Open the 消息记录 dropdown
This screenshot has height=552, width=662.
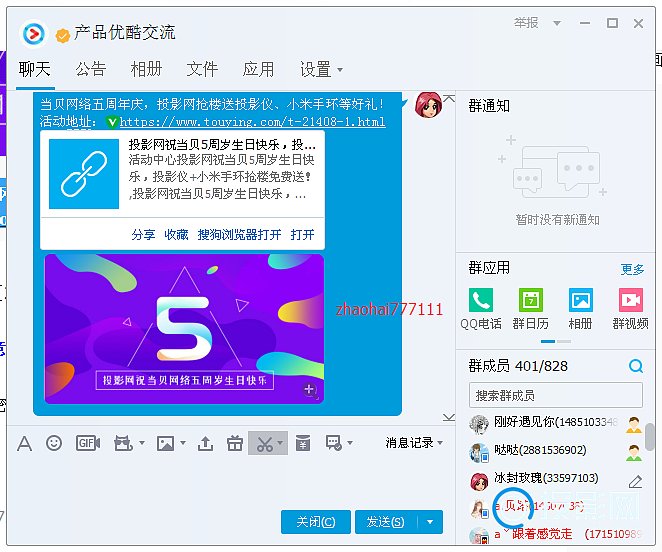414,443
